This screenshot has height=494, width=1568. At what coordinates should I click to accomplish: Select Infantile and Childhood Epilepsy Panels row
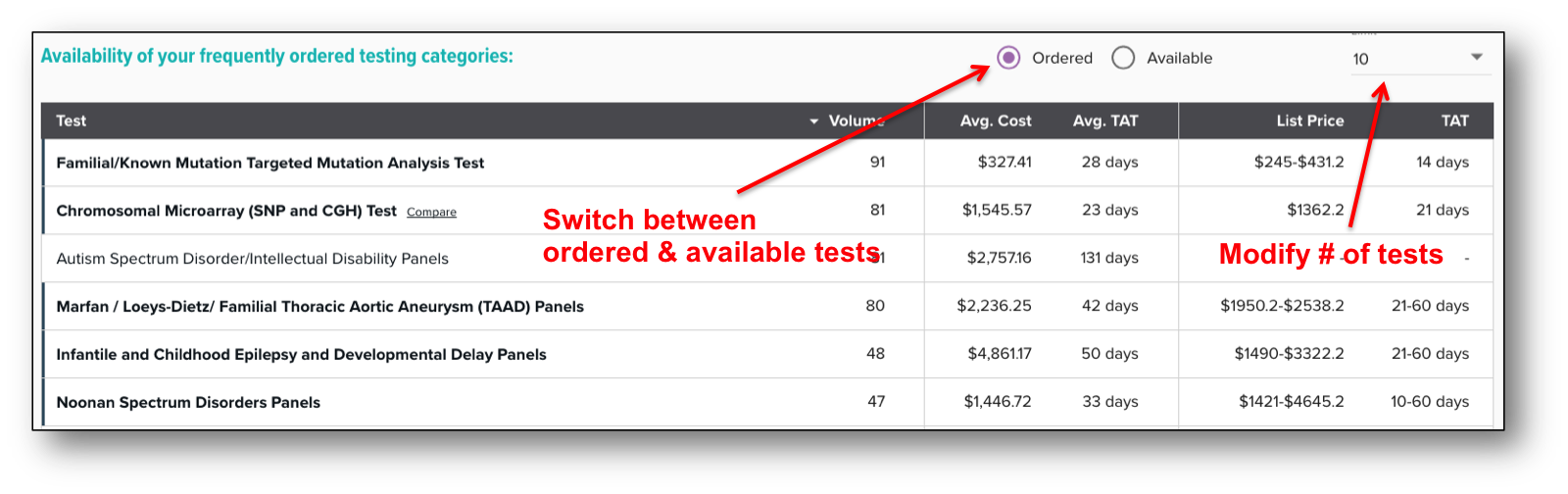coord(301,355)
